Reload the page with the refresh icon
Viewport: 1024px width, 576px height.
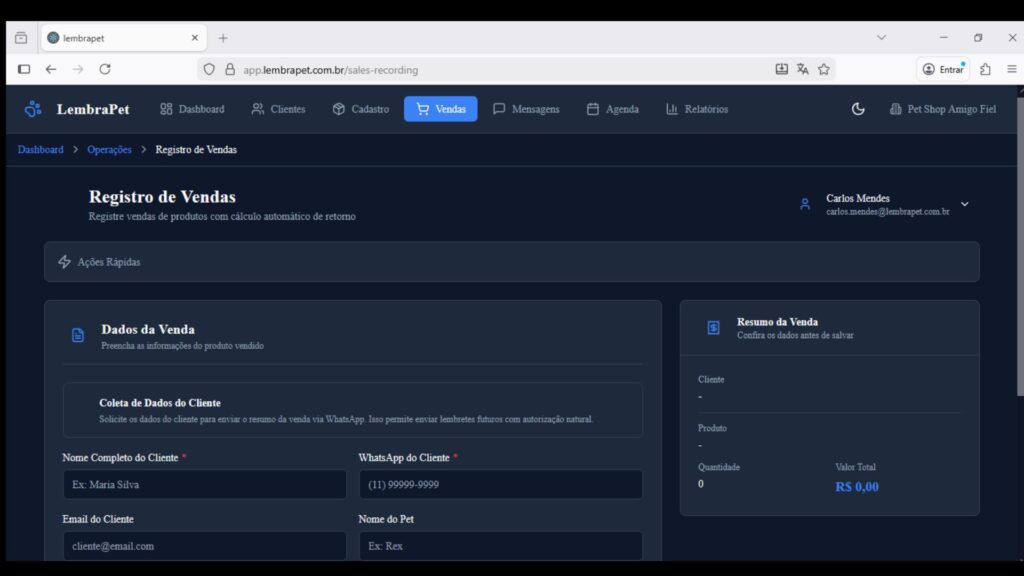pyautogui.click(x=105, y=69)
